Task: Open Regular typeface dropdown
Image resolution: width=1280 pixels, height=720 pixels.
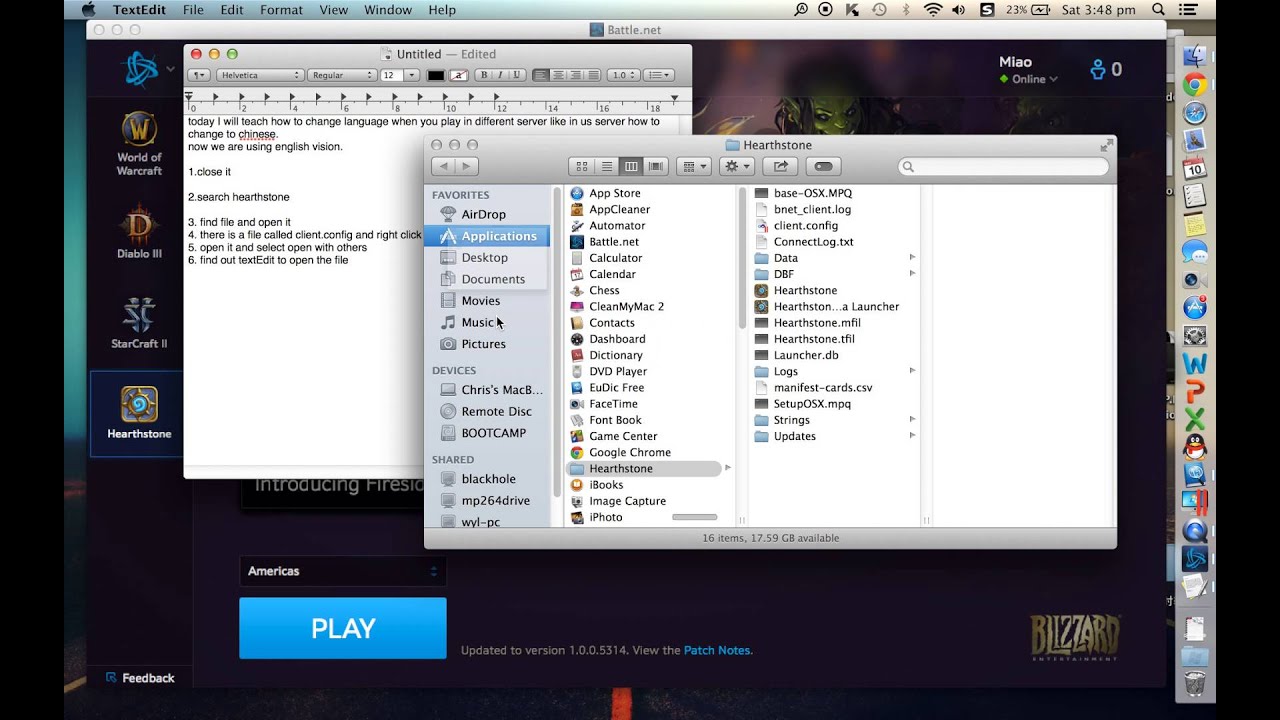Action: pos(342,75)
